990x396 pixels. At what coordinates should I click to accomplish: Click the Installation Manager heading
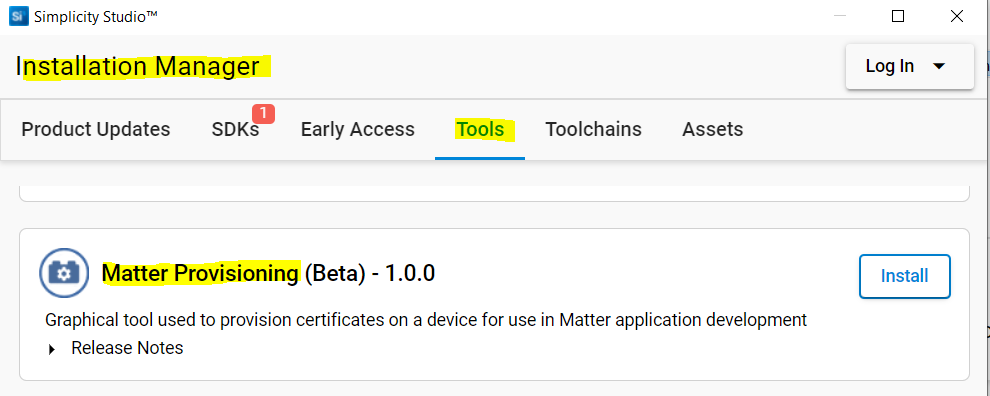point(138,66)
